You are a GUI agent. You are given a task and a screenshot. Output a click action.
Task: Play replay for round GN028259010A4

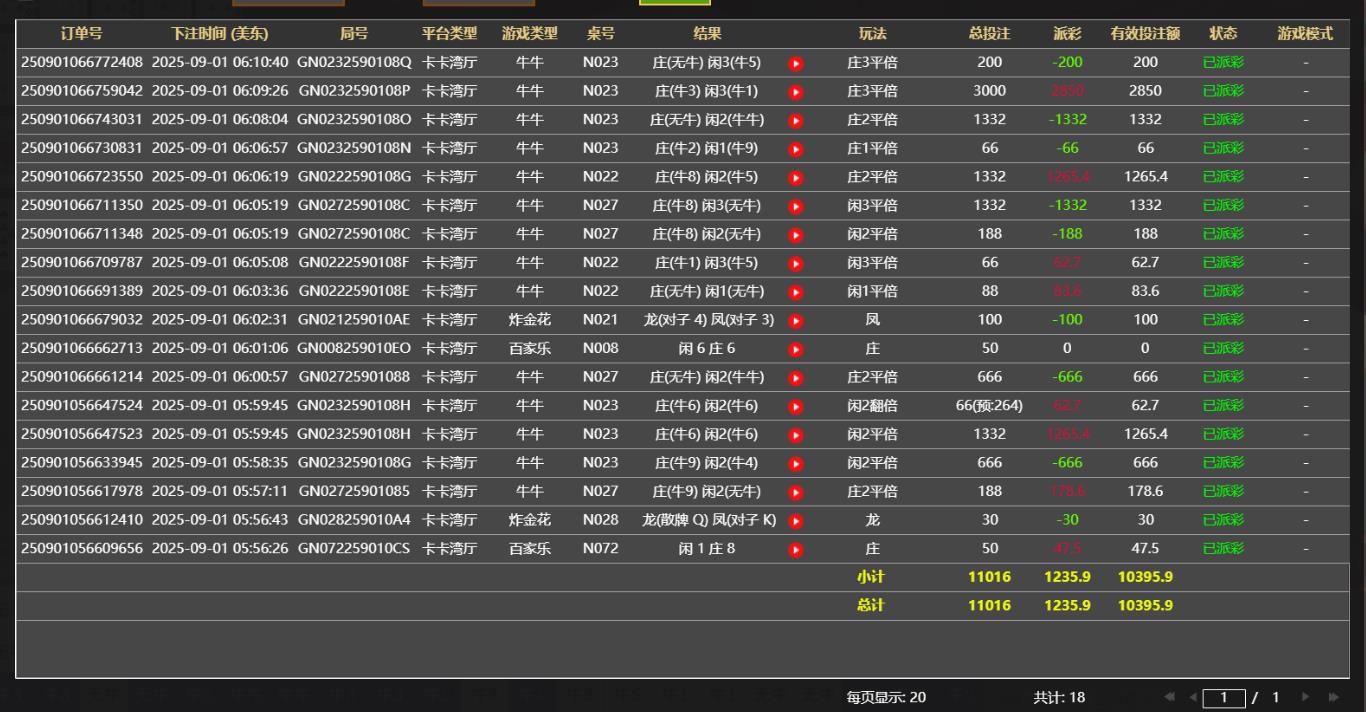click(796, 521)
